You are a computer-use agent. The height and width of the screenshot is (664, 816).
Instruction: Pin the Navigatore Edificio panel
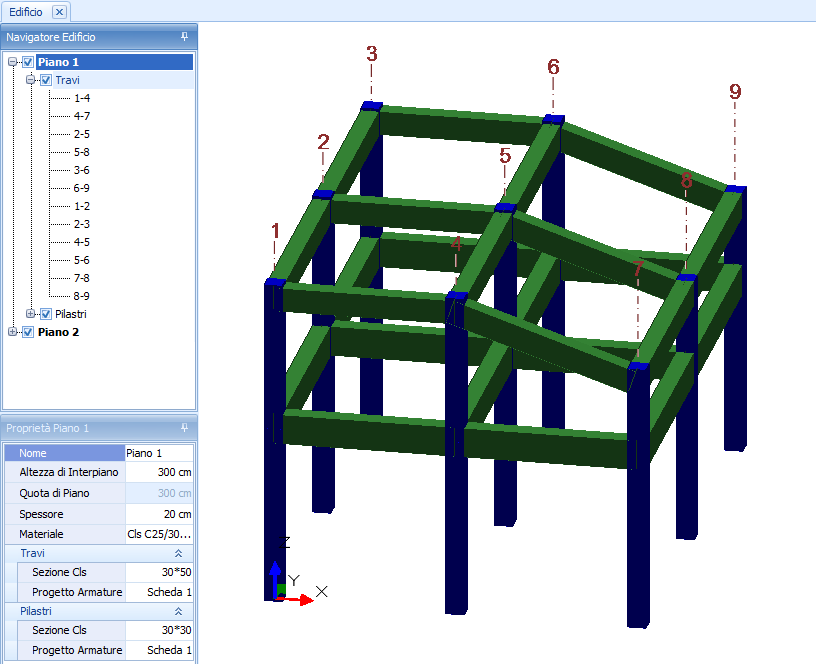click(184, 36)
